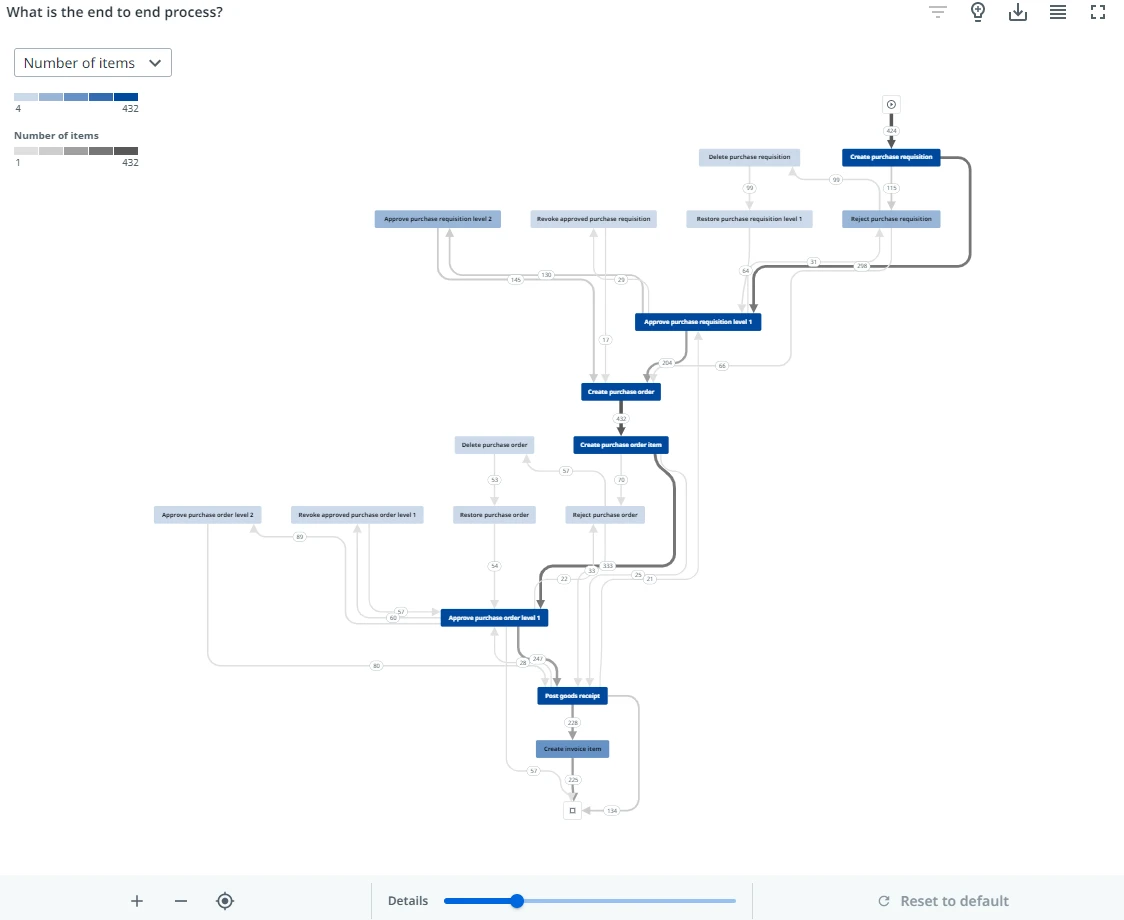Click the 17 edge label below Revoke approved requisition
Image resolution: width=1124 pixels, height=920 pixels.
pos(606,340)
